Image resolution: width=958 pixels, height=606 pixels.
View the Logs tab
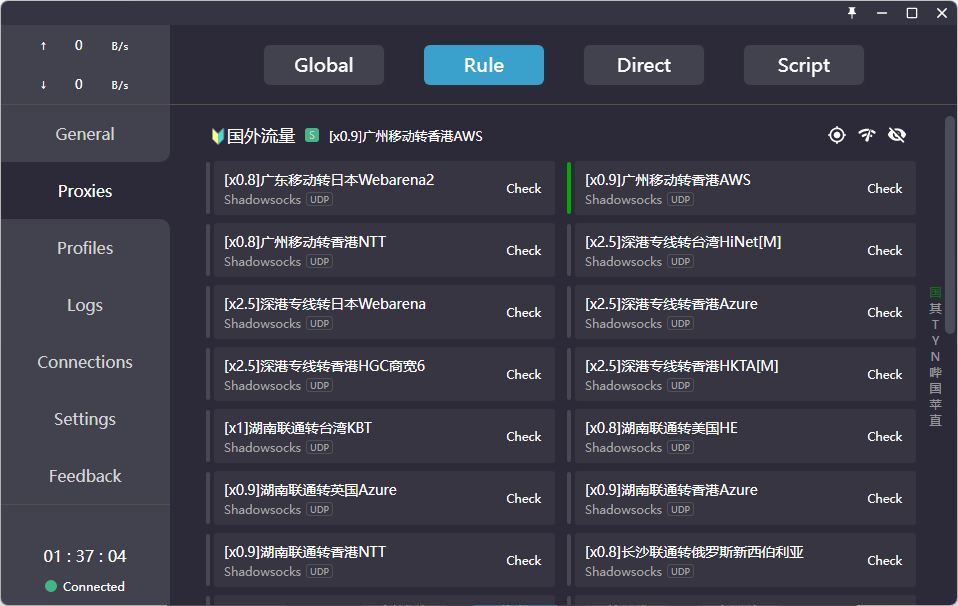click(85, 305)
